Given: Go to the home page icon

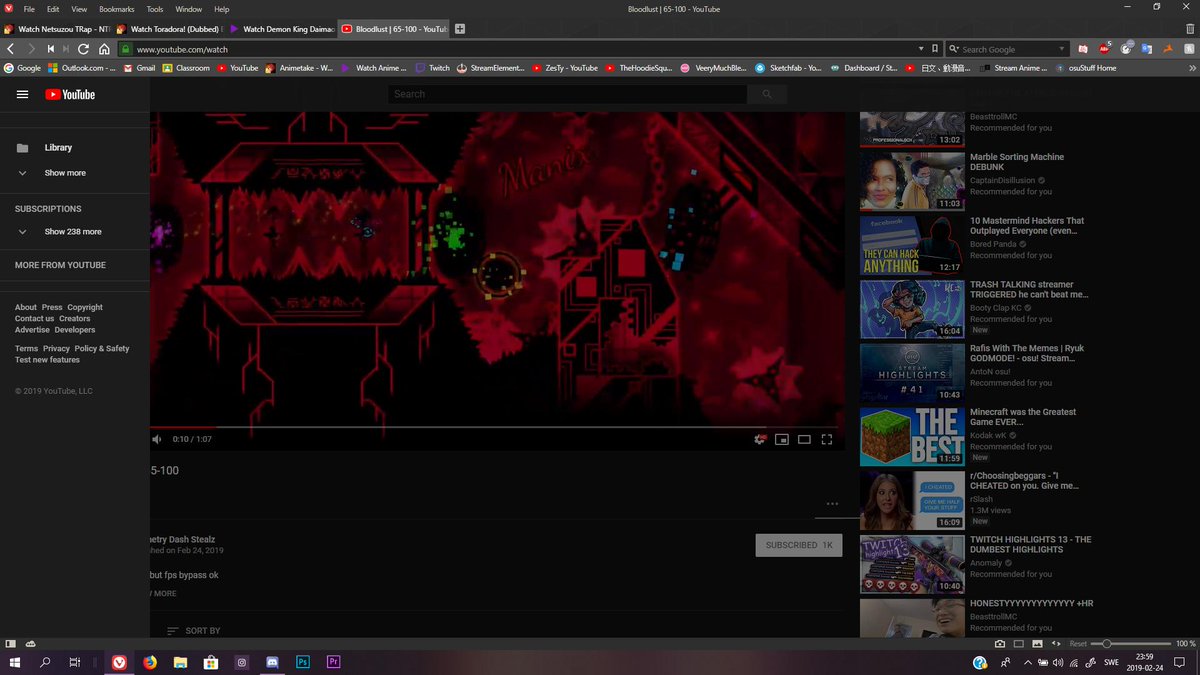Looking at the screenshot, I should point(104,48).
